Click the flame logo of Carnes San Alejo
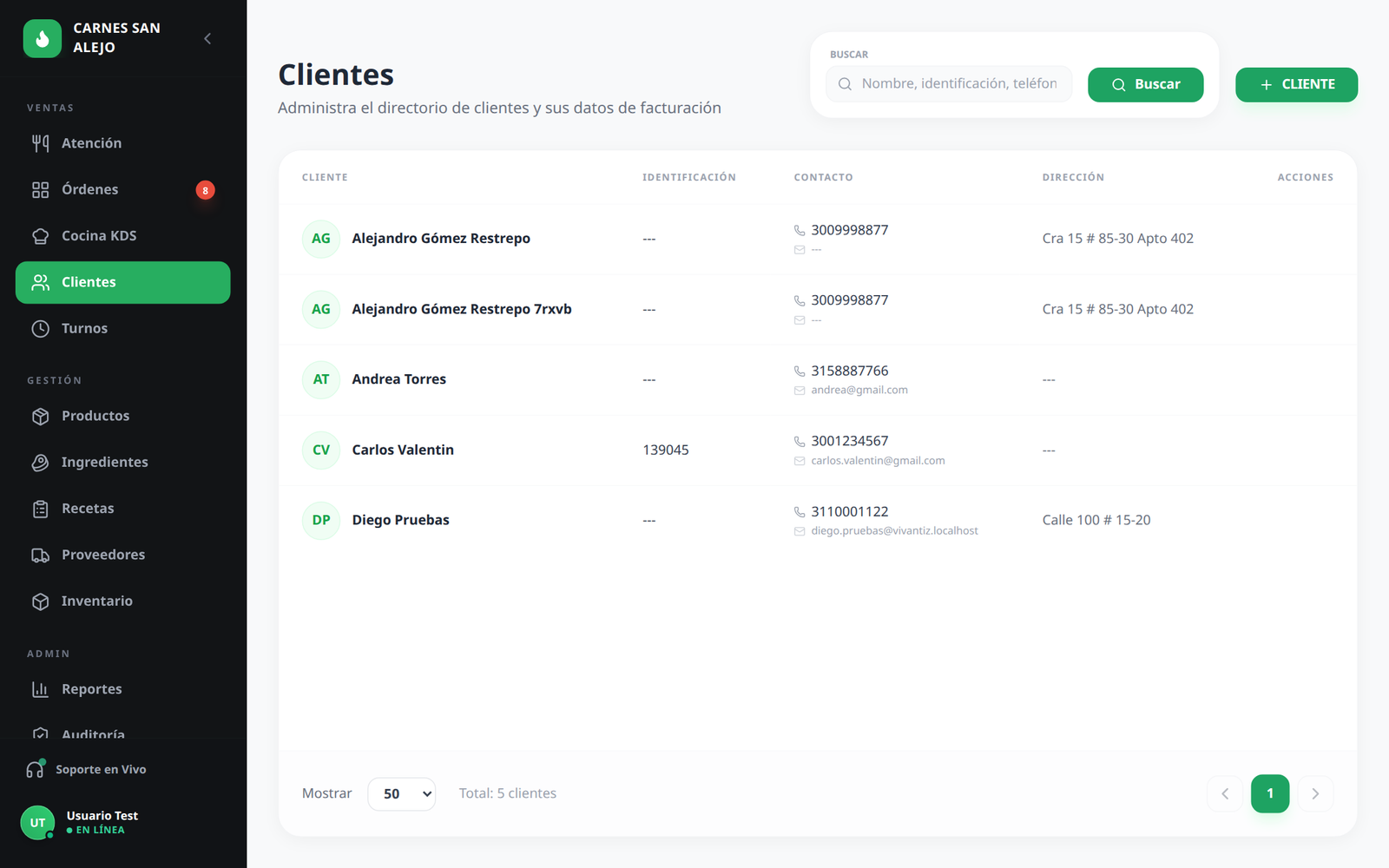 point(42,38)
